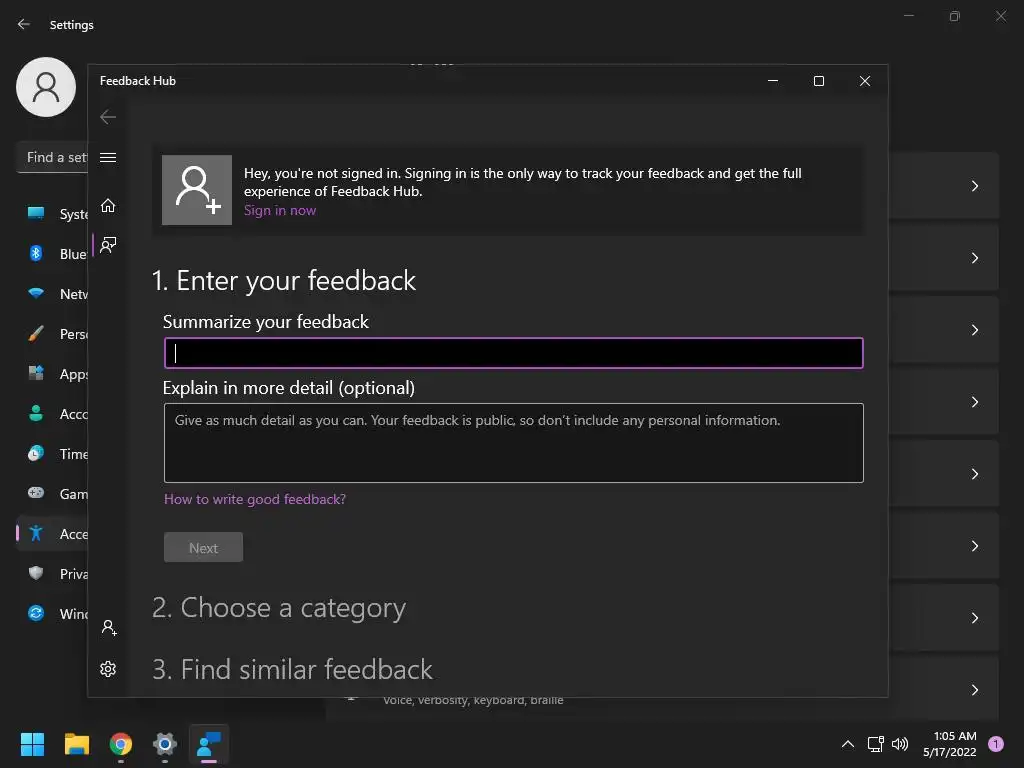Open the Windows Start menu

tap(32, 744)
